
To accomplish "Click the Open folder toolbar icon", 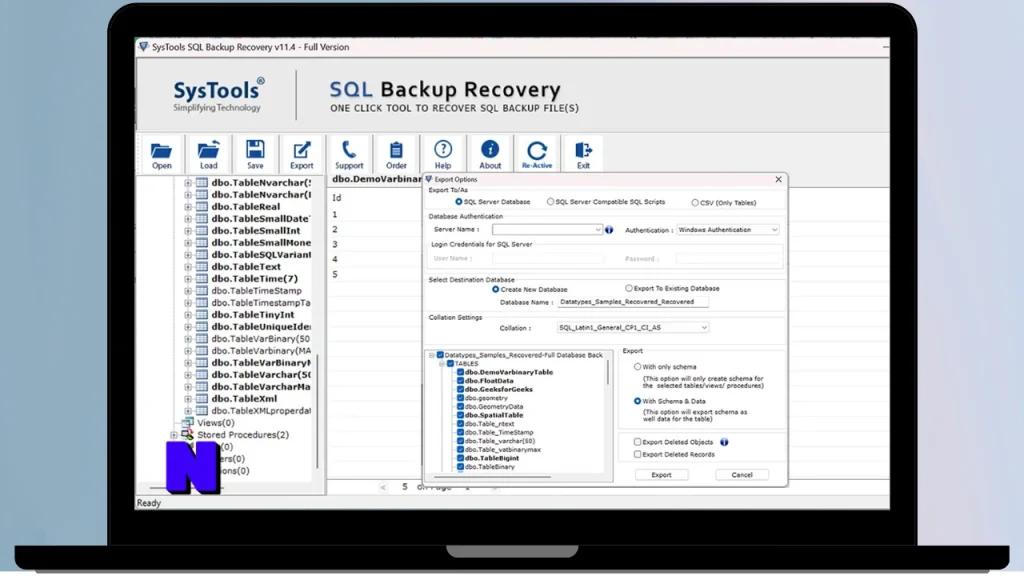I will (161, 151).
